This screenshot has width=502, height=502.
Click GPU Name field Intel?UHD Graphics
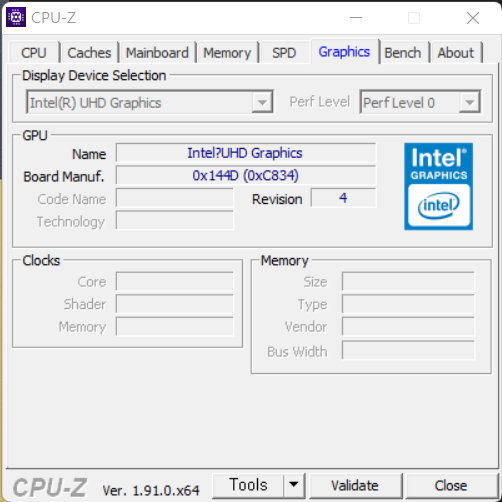(x=246, y=153)
